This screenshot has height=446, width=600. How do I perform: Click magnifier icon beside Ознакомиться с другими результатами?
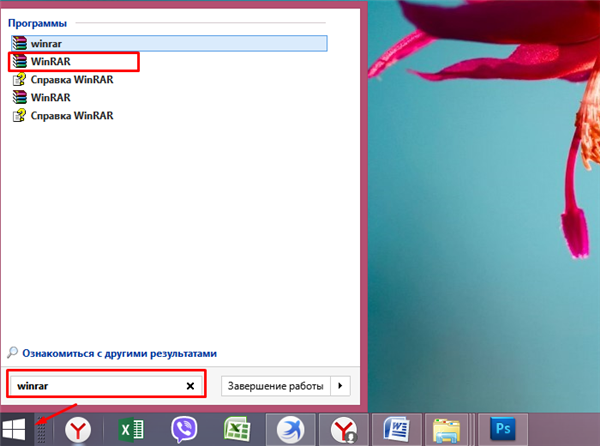pos(12,353)
